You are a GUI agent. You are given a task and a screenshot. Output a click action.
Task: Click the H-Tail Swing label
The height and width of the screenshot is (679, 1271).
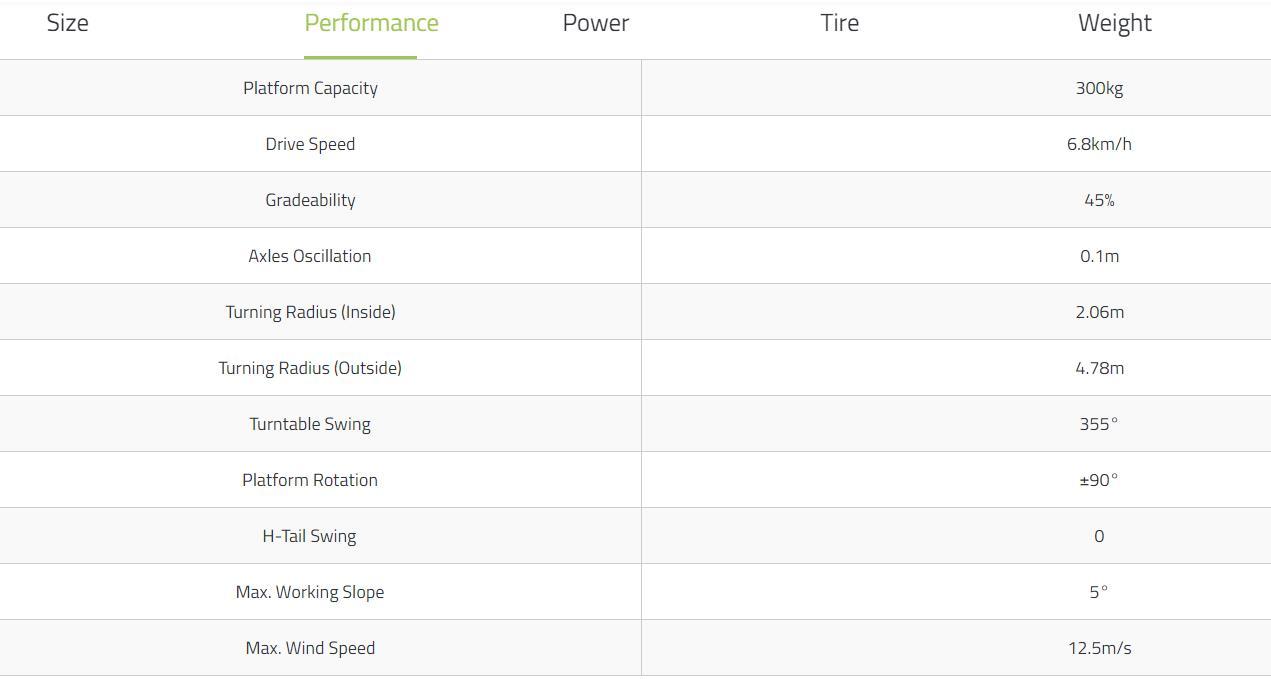[310, 536]
